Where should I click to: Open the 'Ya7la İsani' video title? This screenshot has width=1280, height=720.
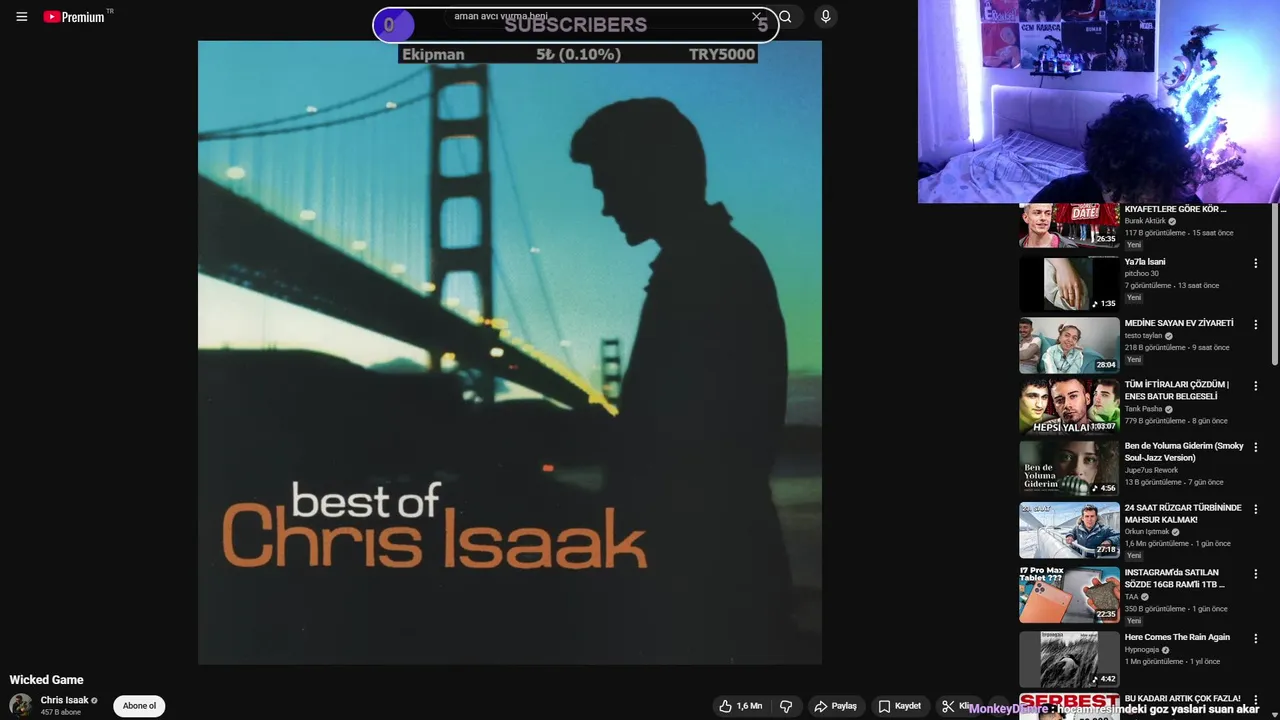(x=1145, y=262)
